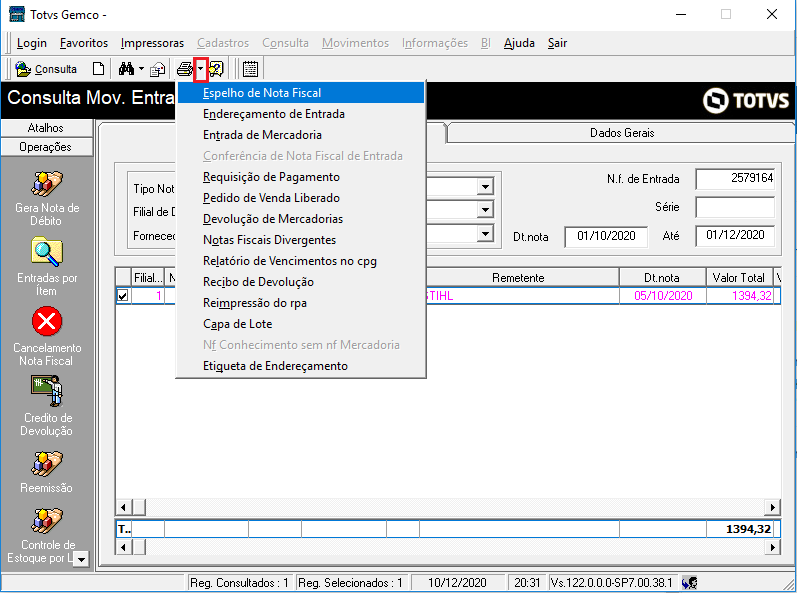797x593 pixels.
Task: Click the Totvs Gemco title bar icon
Action: [x=17, y=14]
